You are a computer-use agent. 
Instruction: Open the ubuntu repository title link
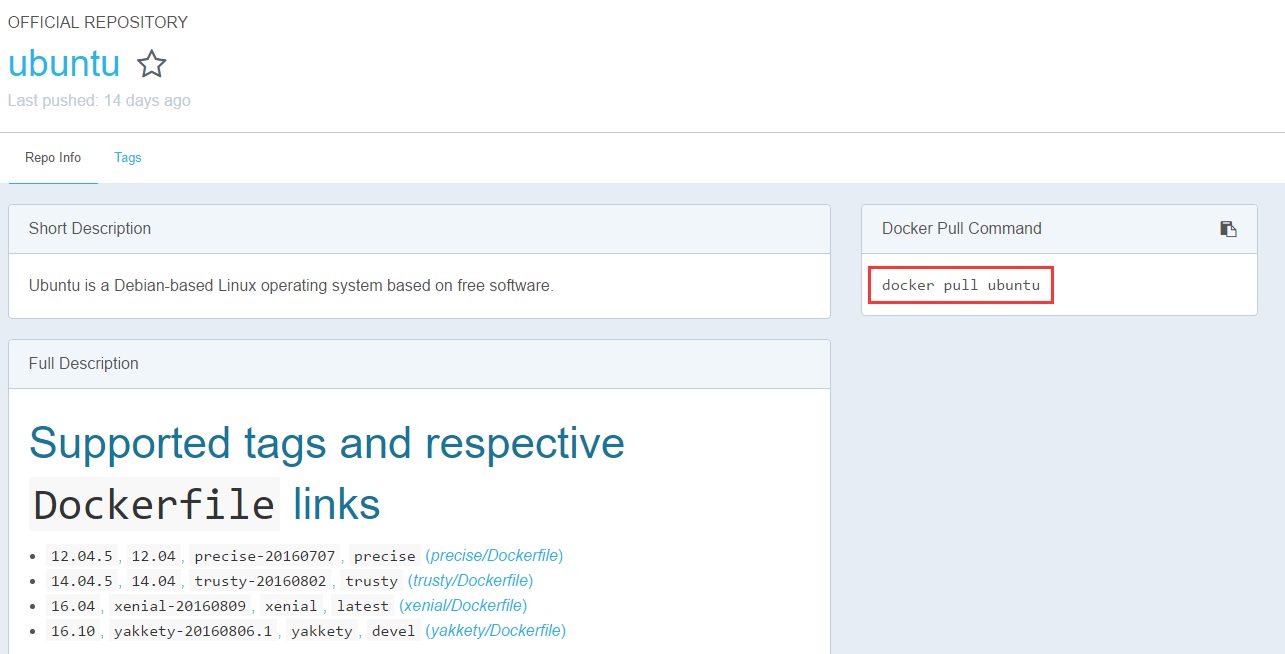(x=64, y=63)
